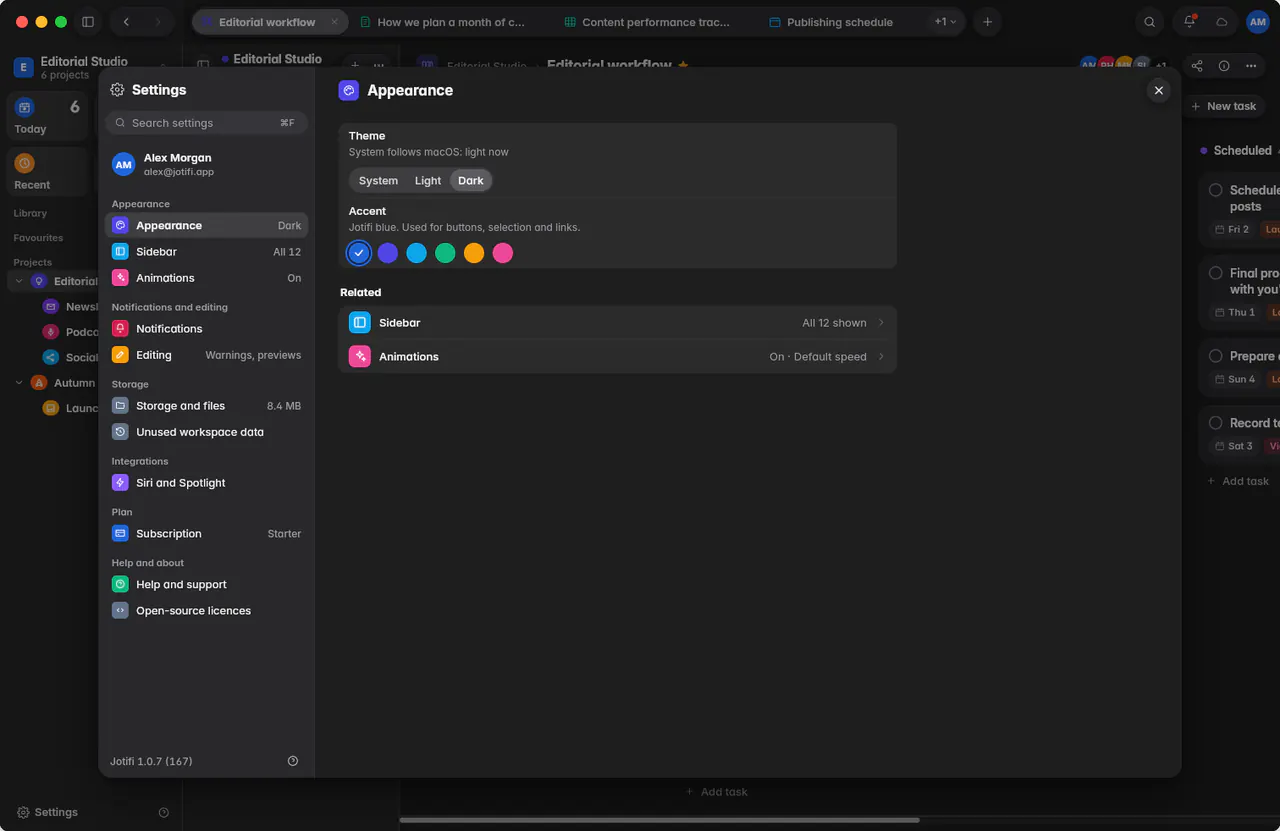Screen dimensions: 1280x831
Task: Click the share icon in the Editorial workflow header
Action: [x=1197, y=66]
